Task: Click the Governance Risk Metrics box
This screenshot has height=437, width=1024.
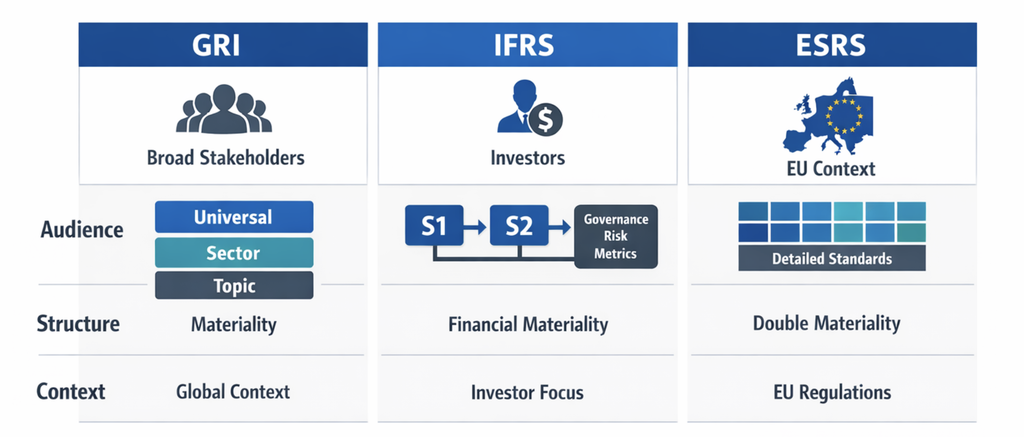Action: click(616, 236)
